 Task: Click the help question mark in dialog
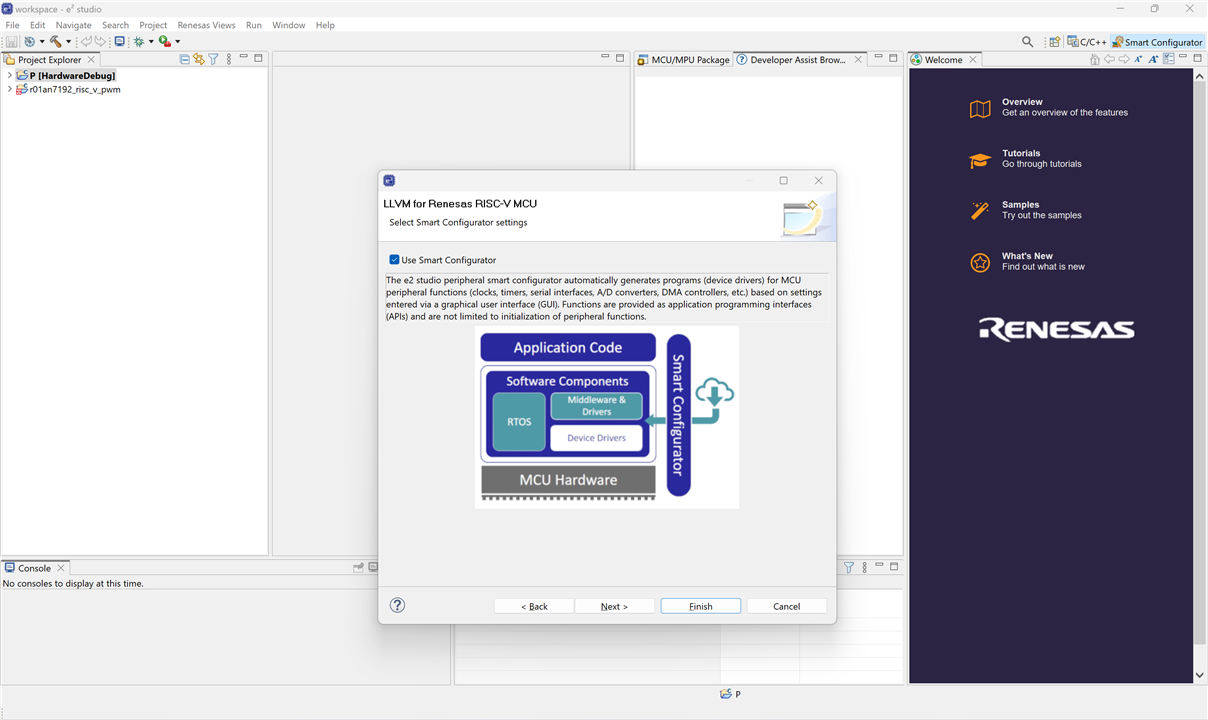397,605
